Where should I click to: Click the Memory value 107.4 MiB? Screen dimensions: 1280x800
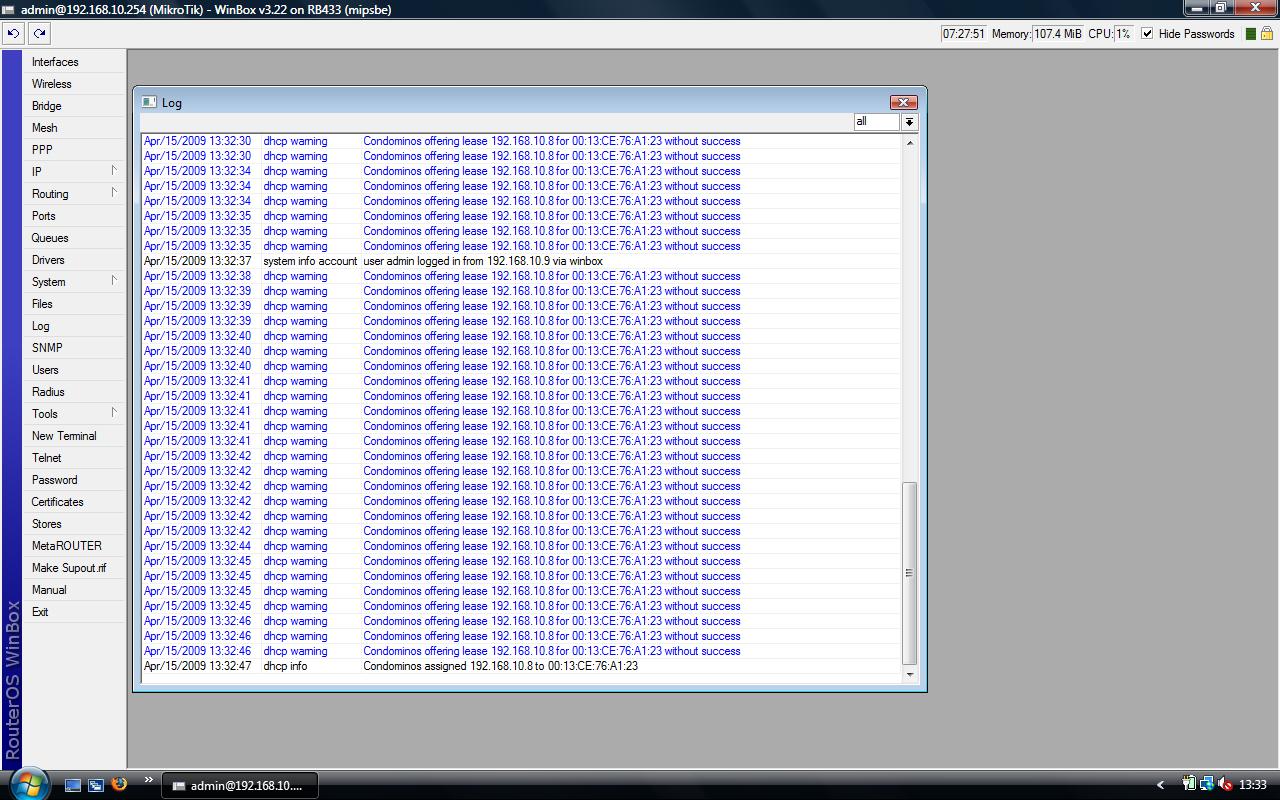1058,33
